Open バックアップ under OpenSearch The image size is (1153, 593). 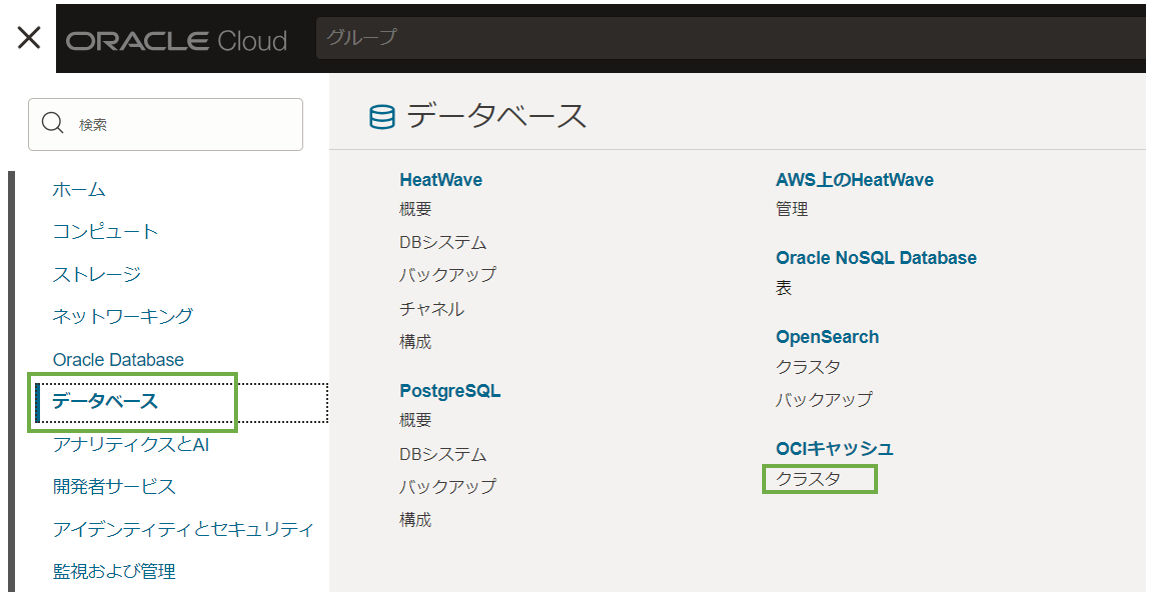[x=824, y=399]
